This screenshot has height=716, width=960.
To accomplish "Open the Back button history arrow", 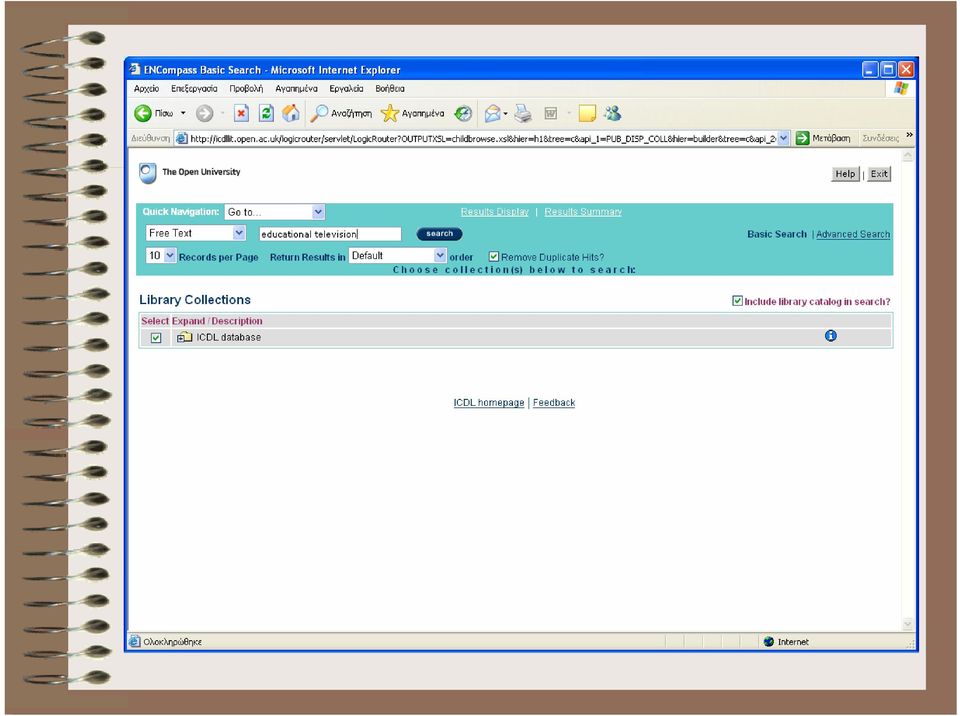I will pos(182,113).
